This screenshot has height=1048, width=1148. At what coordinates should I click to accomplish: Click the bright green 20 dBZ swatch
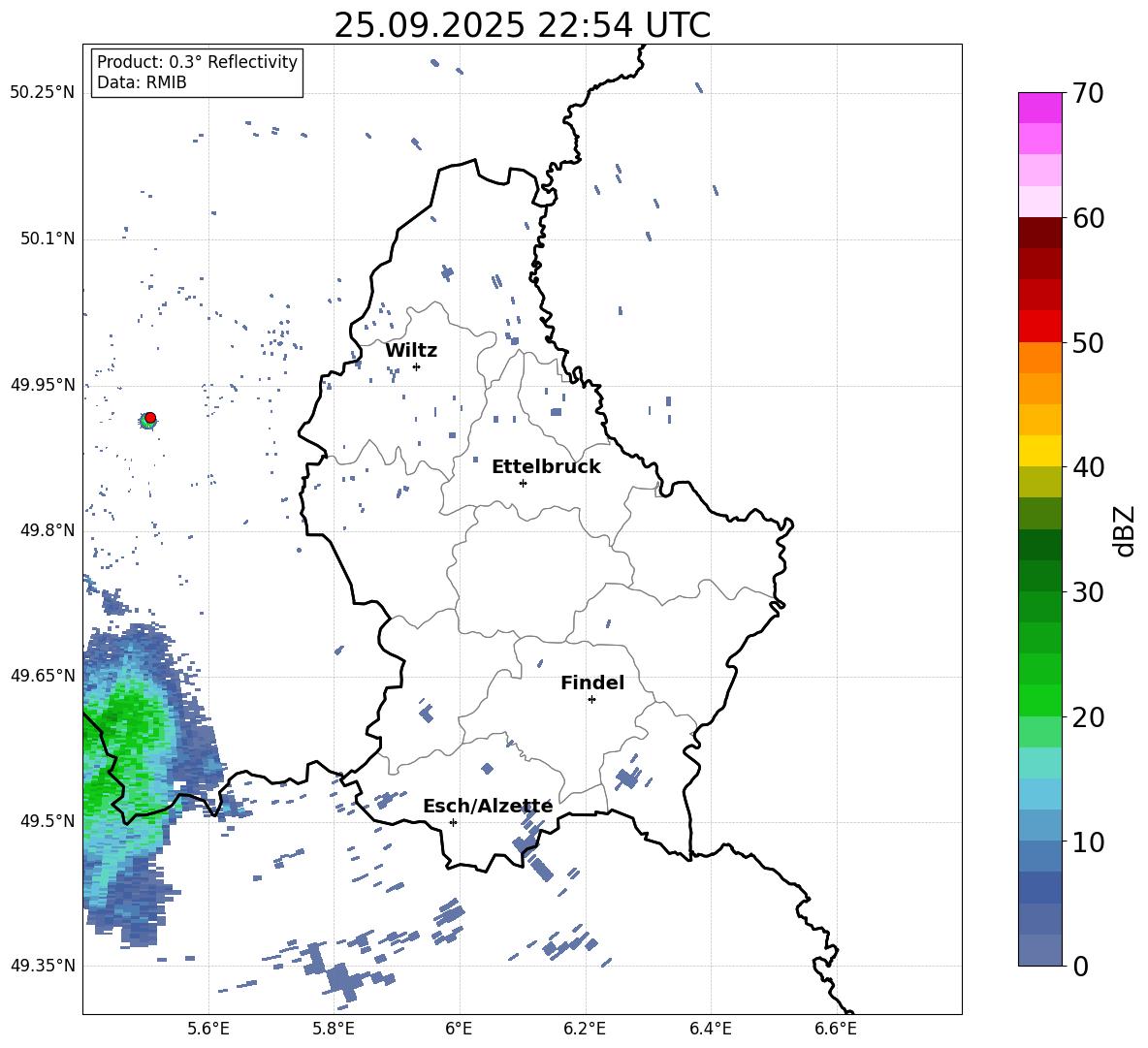click(x=1039, y=700)
